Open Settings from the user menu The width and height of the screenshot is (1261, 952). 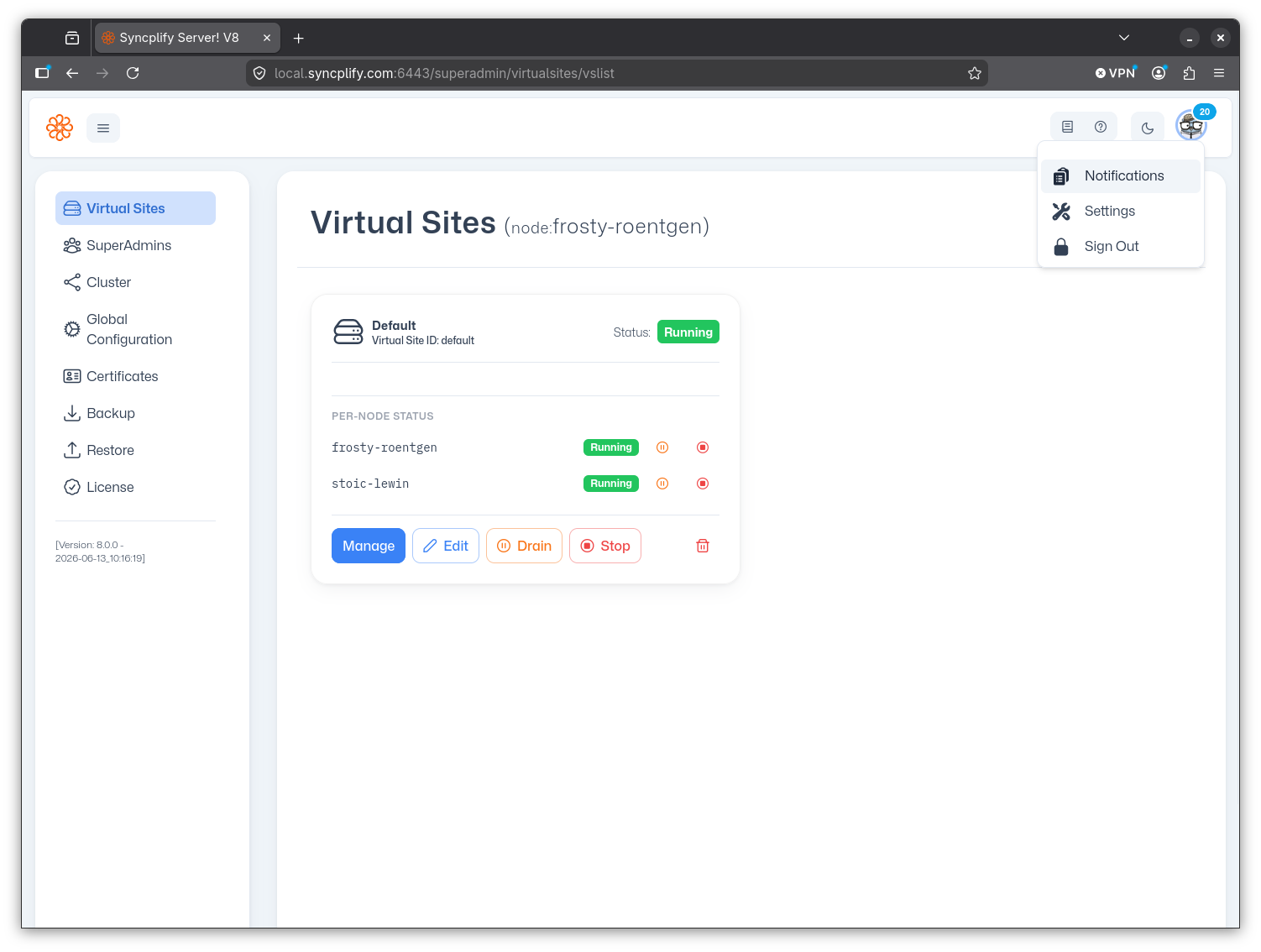point(1121,211)
